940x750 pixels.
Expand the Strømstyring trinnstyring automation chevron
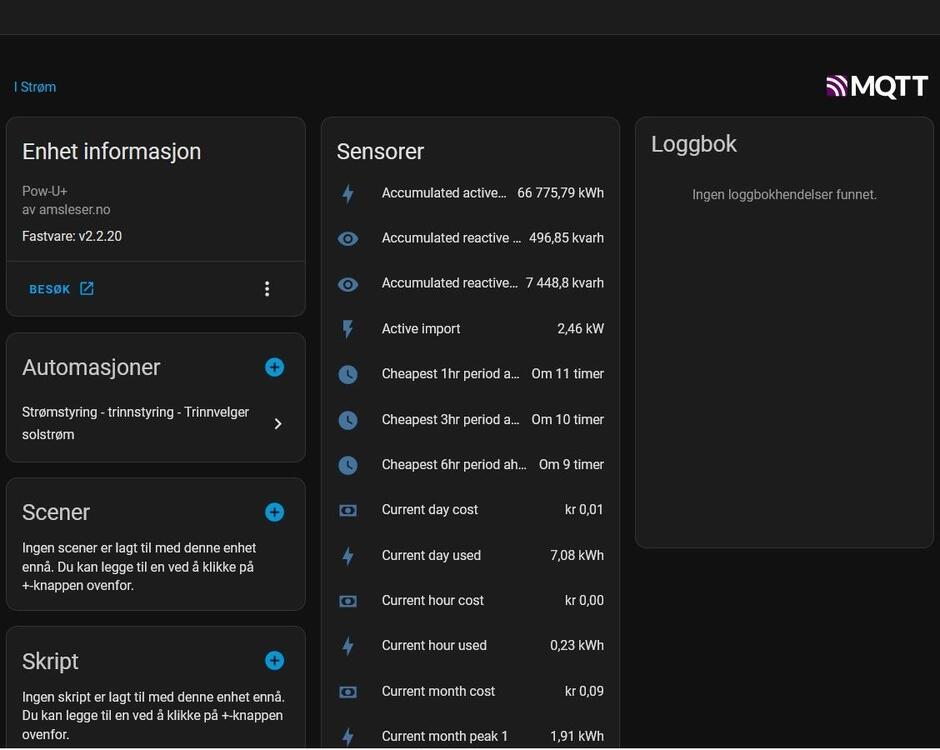pyautogui.click(x=278, y=424)
